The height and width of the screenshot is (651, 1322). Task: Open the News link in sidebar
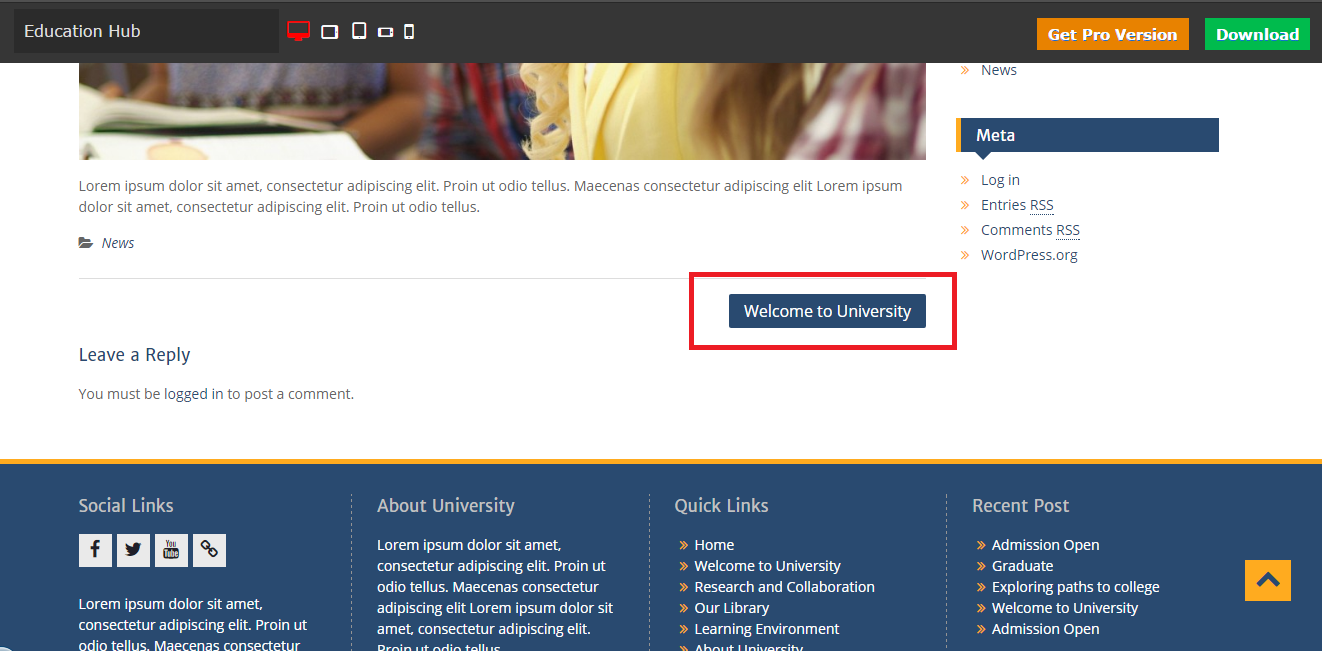point(999,70)
